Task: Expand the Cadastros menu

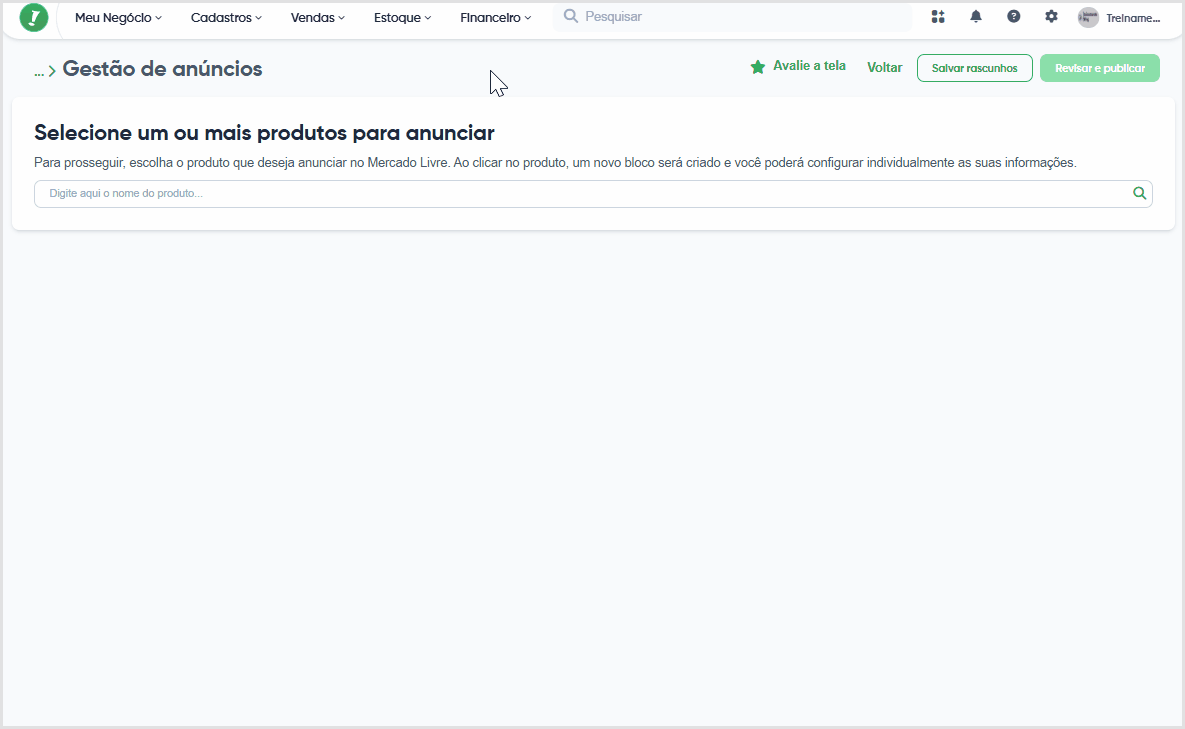Action: [226, 17]
